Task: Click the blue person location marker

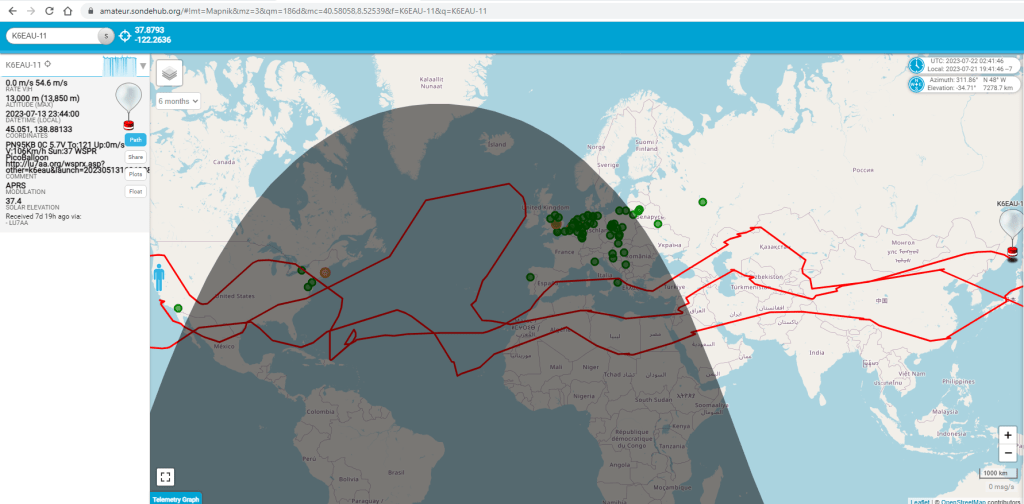Action: tap(158, 276)
